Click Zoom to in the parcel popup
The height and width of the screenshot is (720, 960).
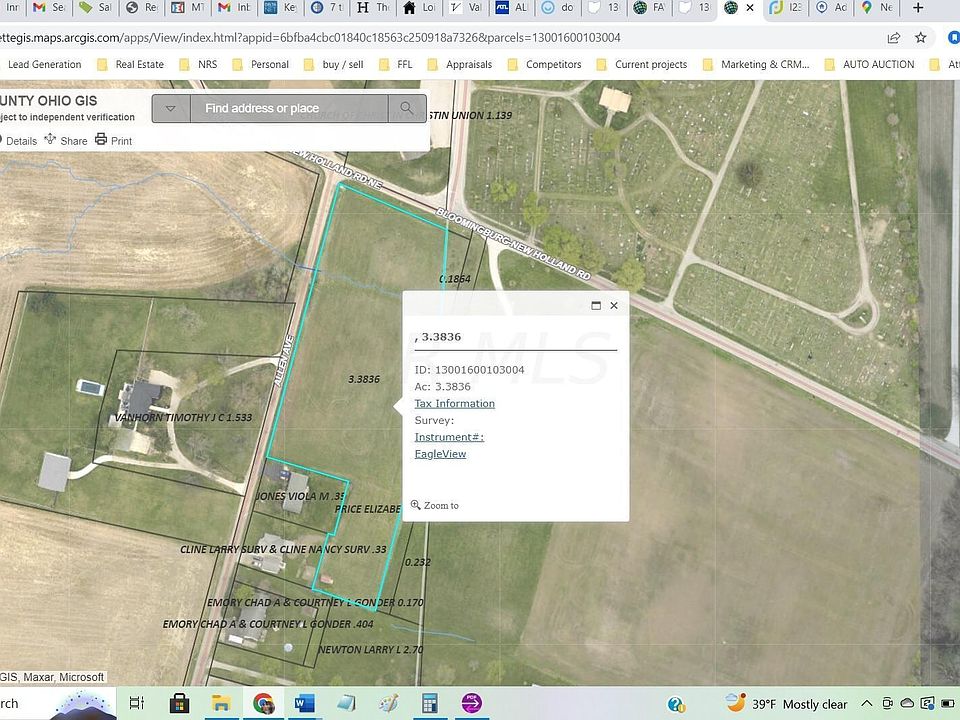point(435,505)
